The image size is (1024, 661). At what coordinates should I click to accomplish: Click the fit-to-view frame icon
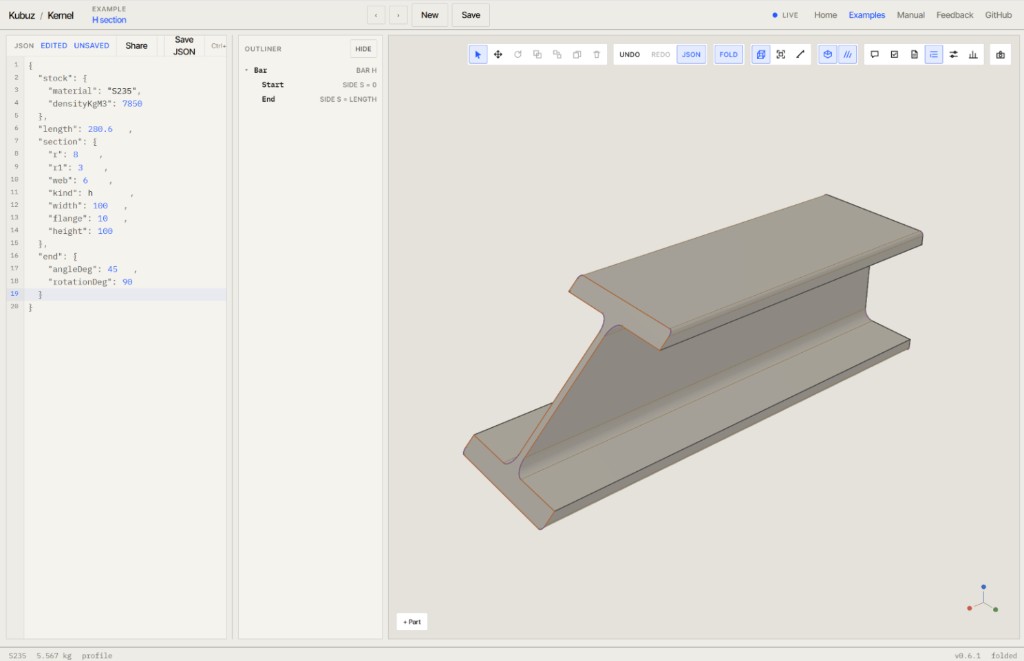tap(780, 55)
